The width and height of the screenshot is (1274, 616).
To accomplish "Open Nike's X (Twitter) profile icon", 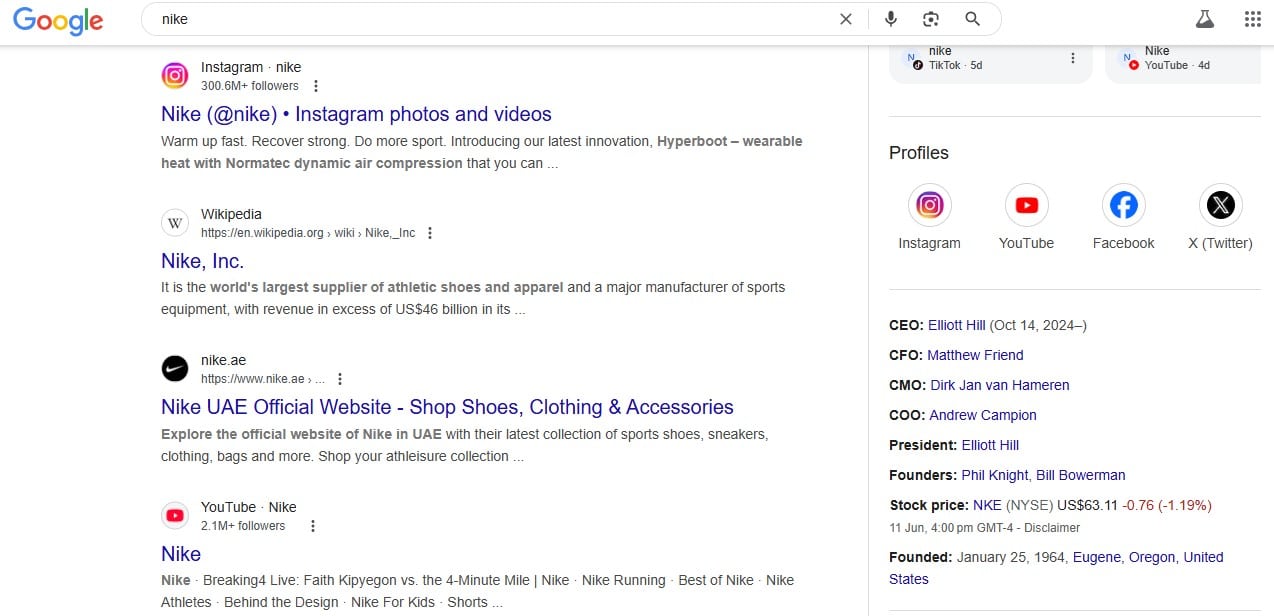I will click(1220, 205).
